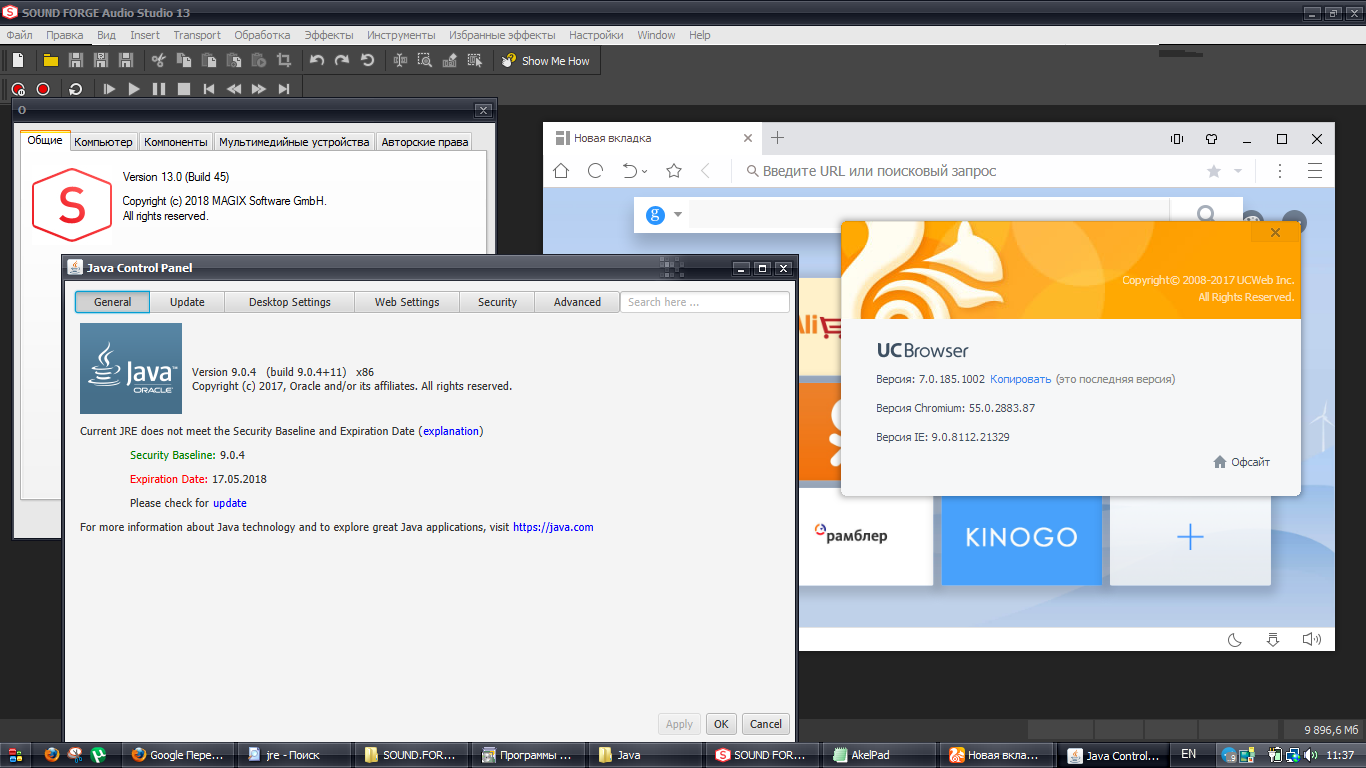This screenshot has height=768, width=1366.
Task: Expand the dropdown beside the address-bar star
Action: (1238, 171)
